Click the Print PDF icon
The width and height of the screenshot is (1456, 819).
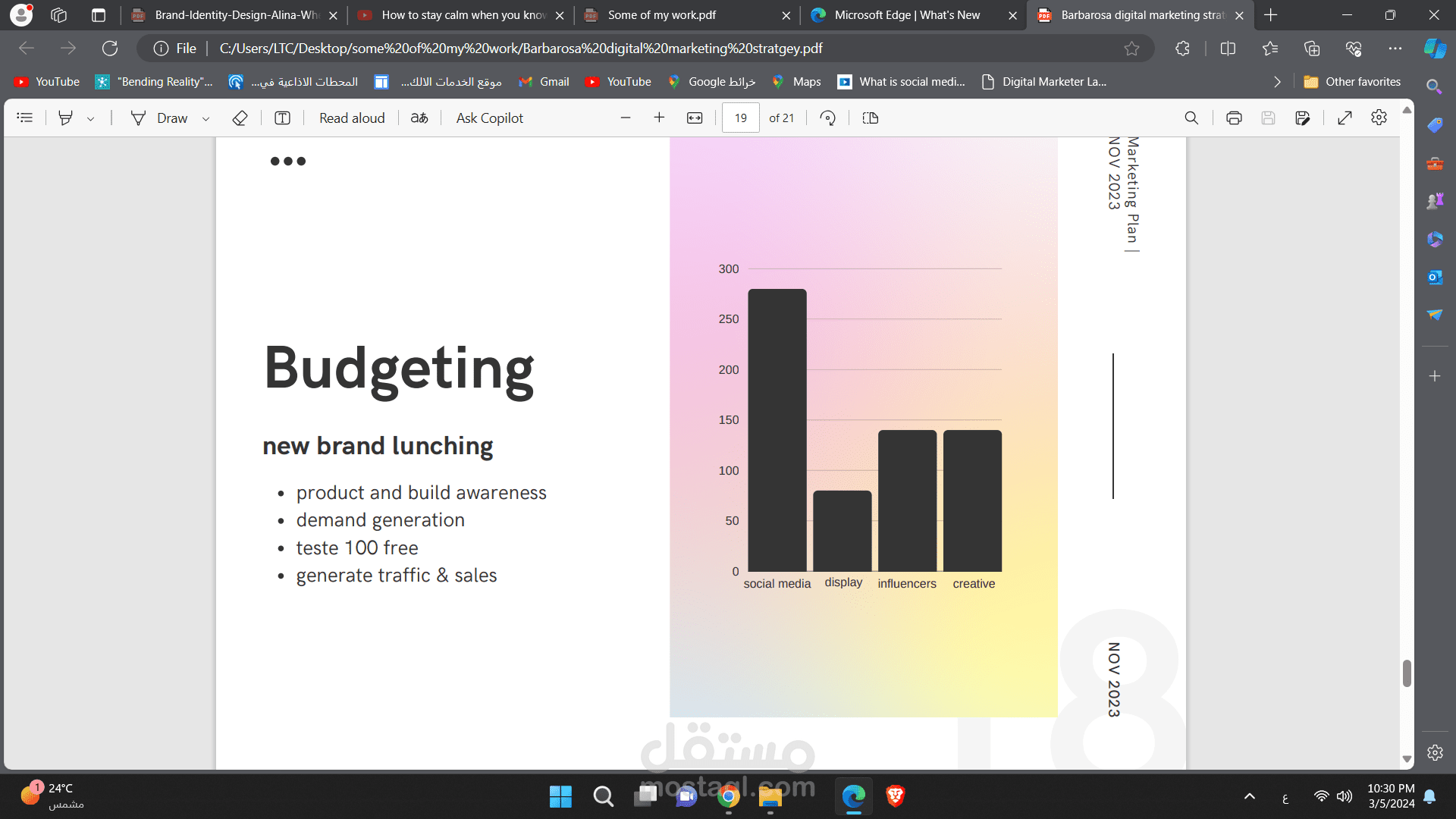[1234, 118]
